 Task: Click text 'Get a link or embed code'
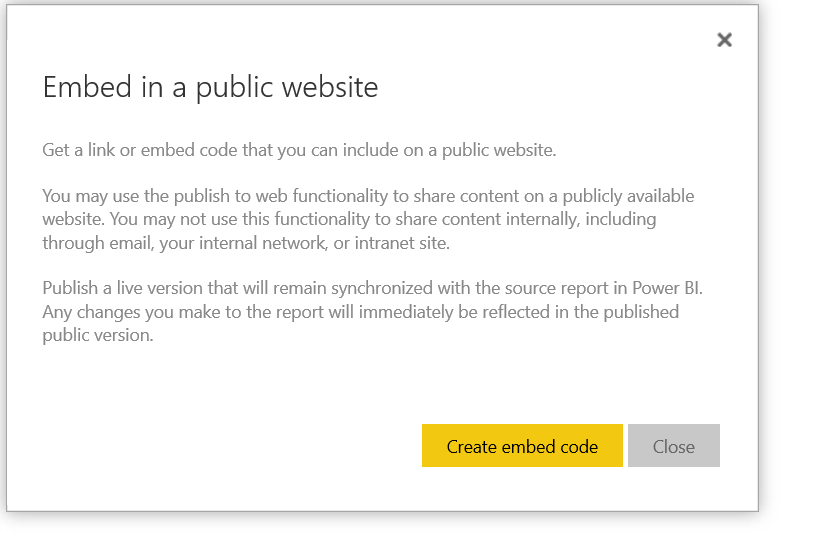140,150
